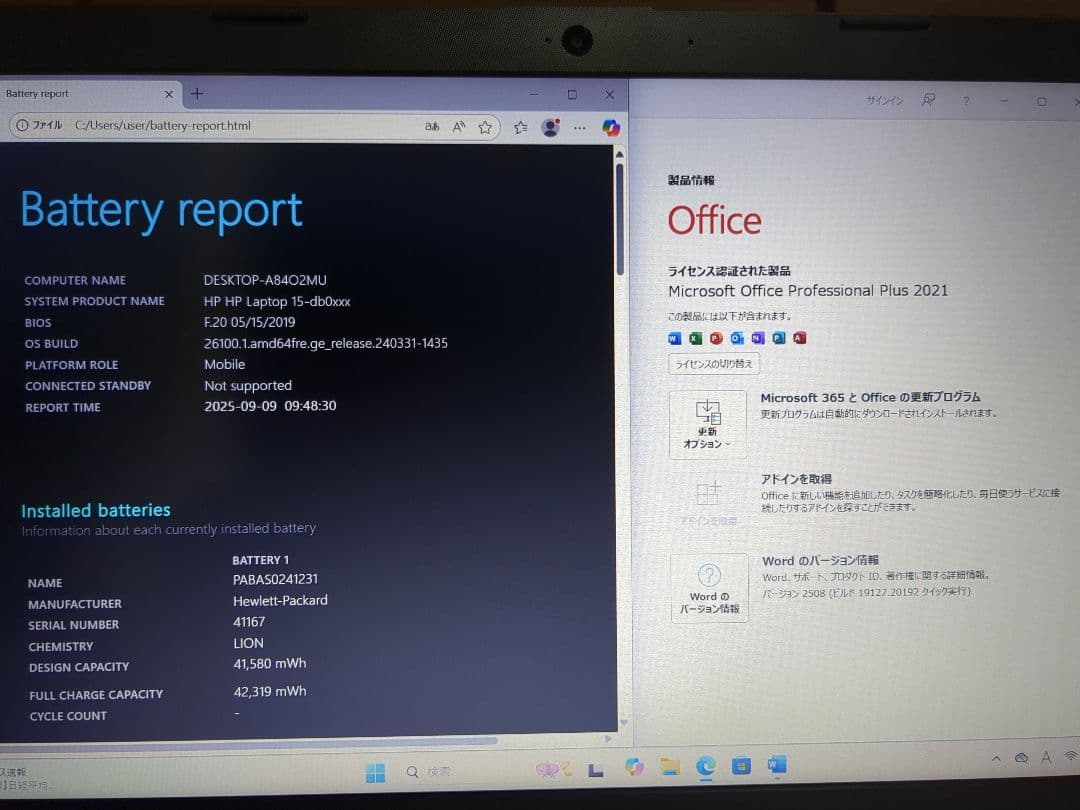Click the address bar showing battery-report.html
Image resolution: width=1080 pixels, height=810 pixels.
pos(180,126)
